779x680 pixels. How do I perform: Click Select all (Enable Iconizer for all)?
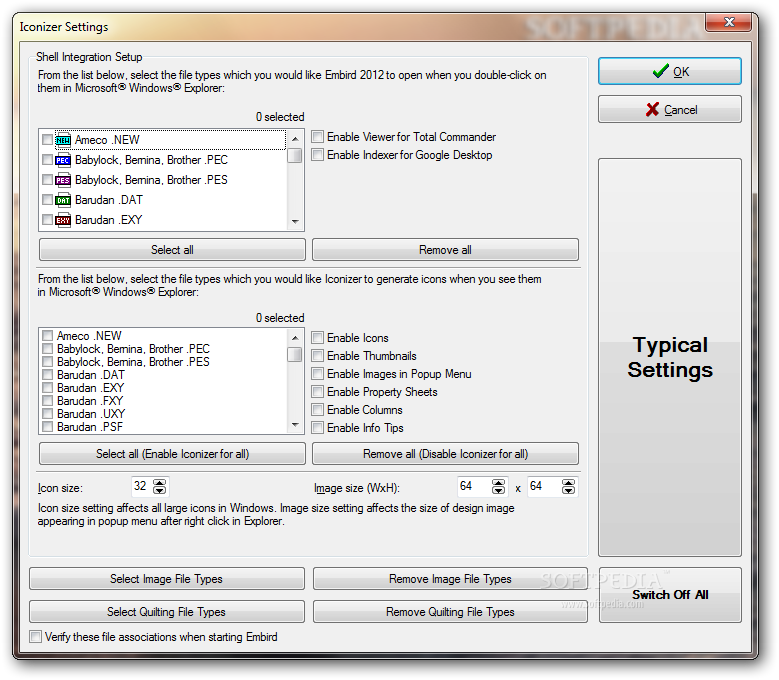point(172,453)
